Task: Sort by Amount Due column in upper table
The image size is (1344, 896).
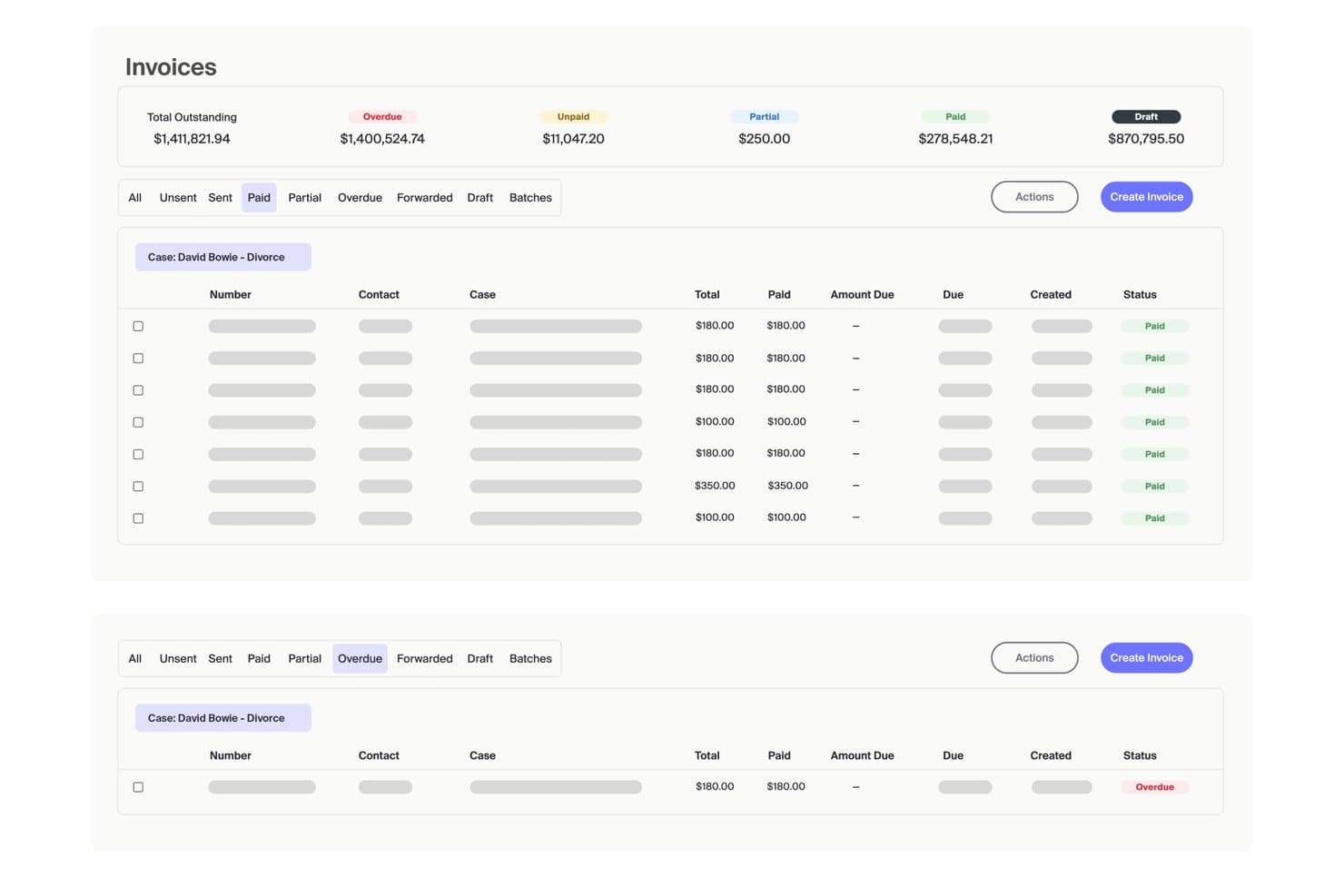Action: [x=862, y=295]
